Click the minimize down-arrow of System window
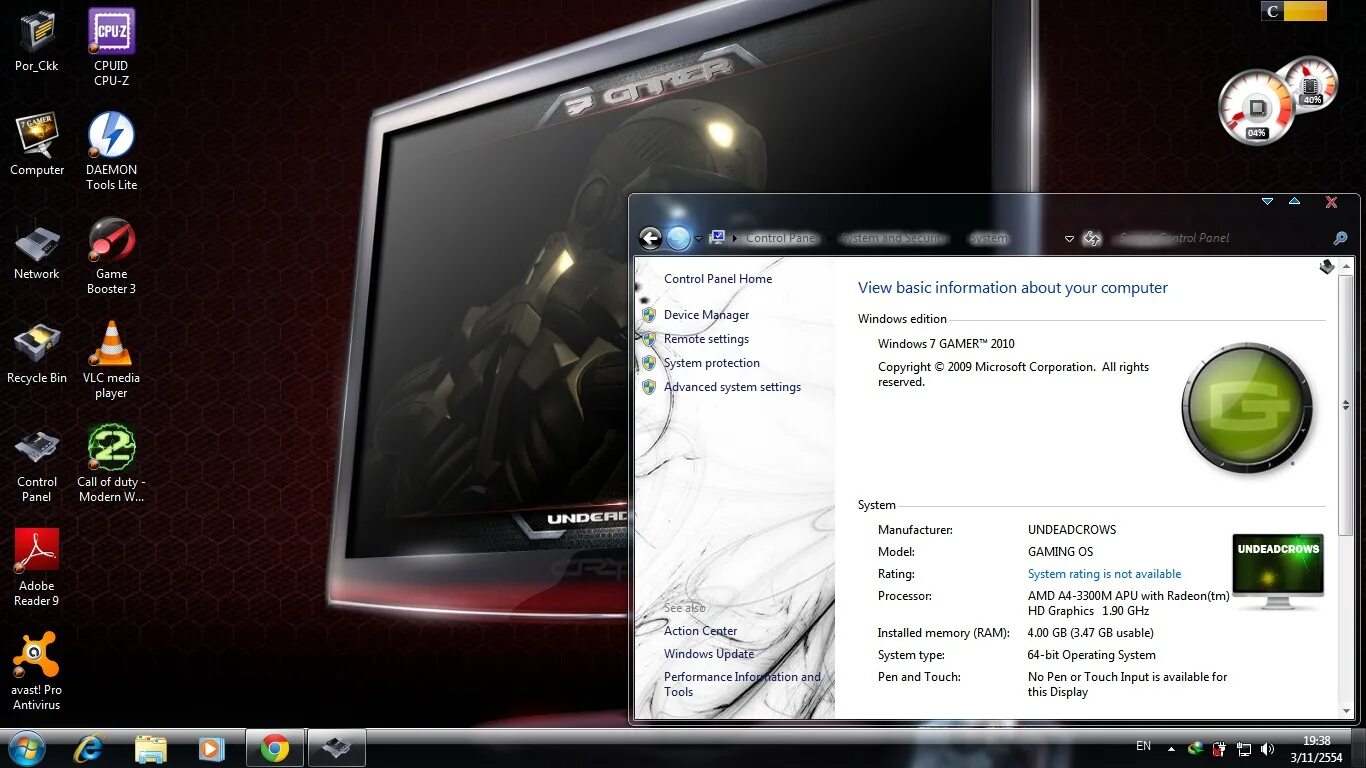 [1267, 201]
